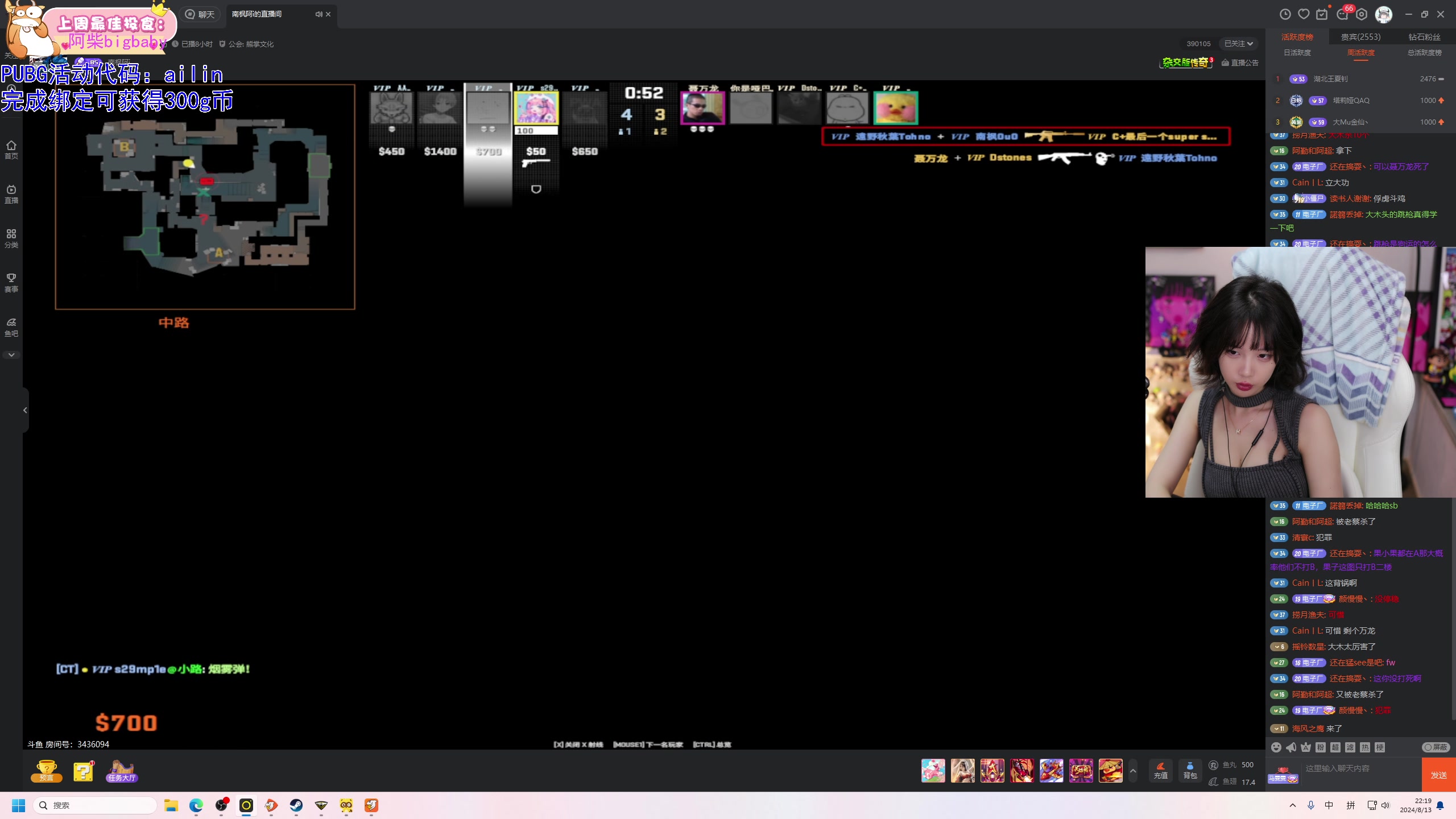Toggle the 屏蔽 block switch
Viewport: 1456px width, 819px height.
pos(1436,747)
